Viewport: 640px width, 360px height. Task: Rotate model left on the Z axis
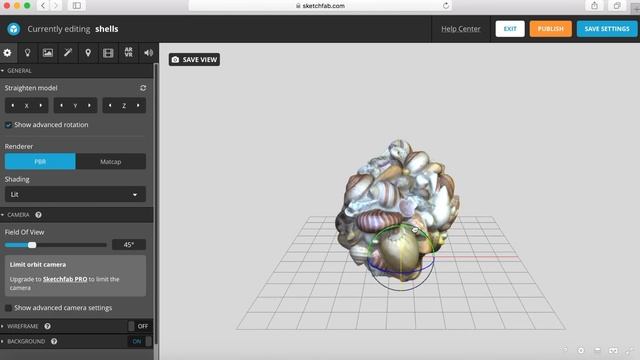(x=110, y=106)
